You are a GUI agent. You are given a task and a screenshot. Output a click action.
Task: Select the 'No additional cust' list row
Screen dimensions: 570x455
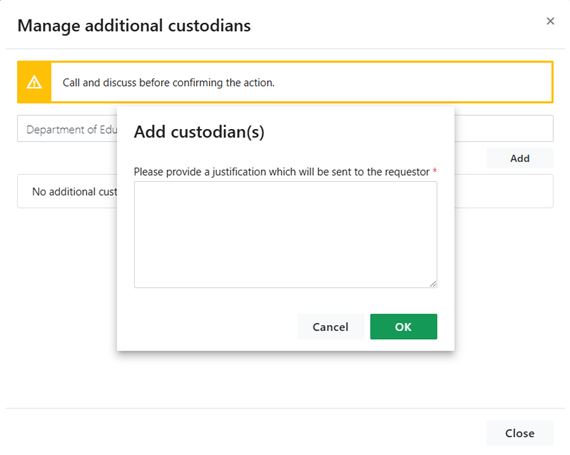(67, 191)
